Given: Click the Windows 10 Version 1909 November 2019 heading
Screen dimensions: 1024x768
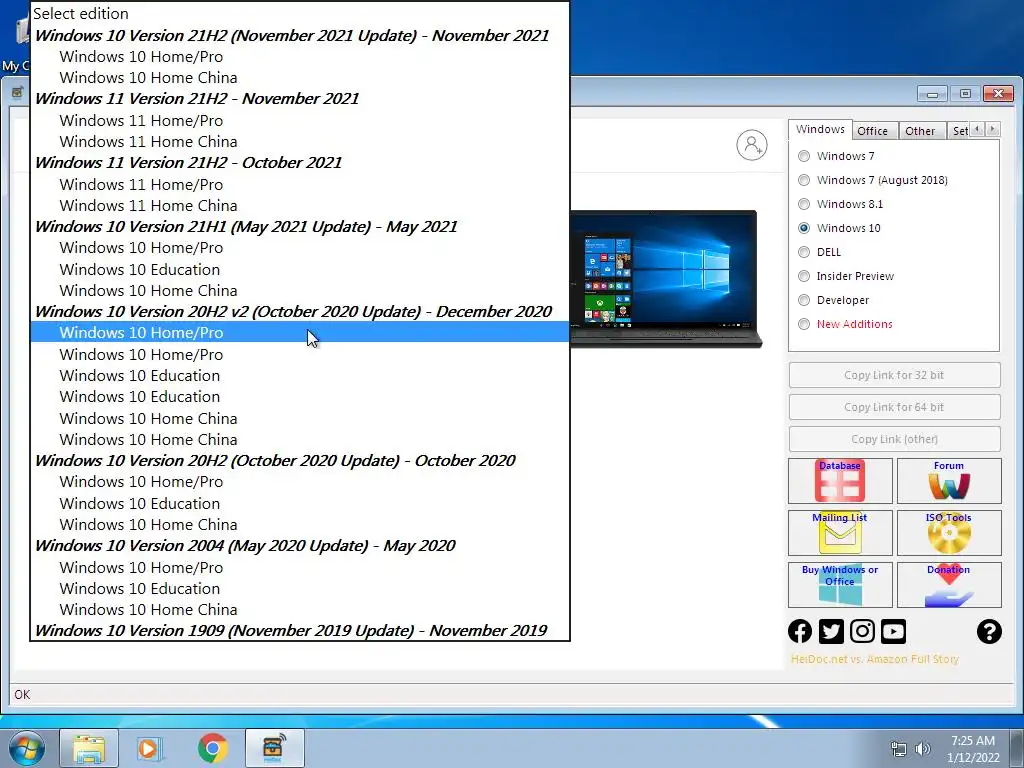Looking at the screenshot, I should pyautogui.click(x=300, y=630).
